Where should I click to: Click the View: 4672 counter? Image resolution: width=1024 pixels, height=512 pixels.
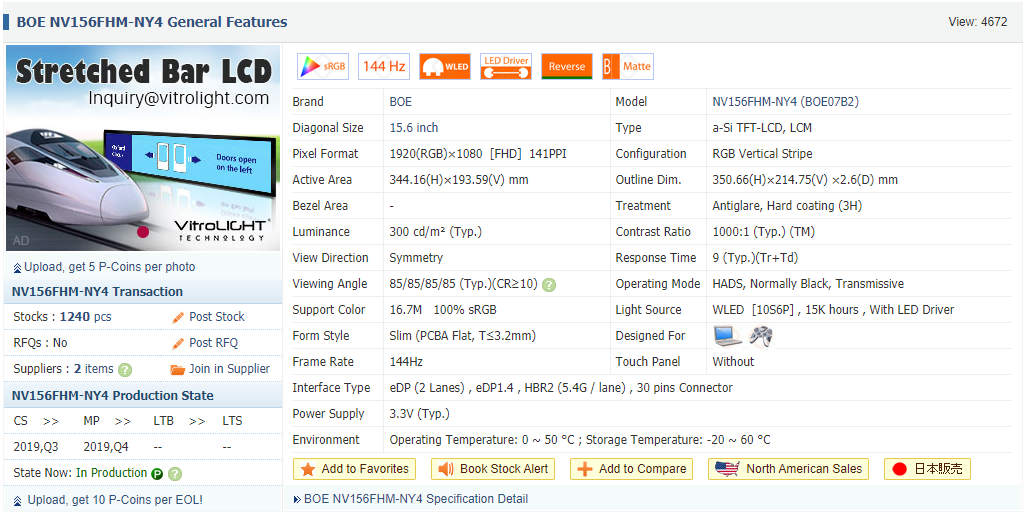click(x=978, y=22)
